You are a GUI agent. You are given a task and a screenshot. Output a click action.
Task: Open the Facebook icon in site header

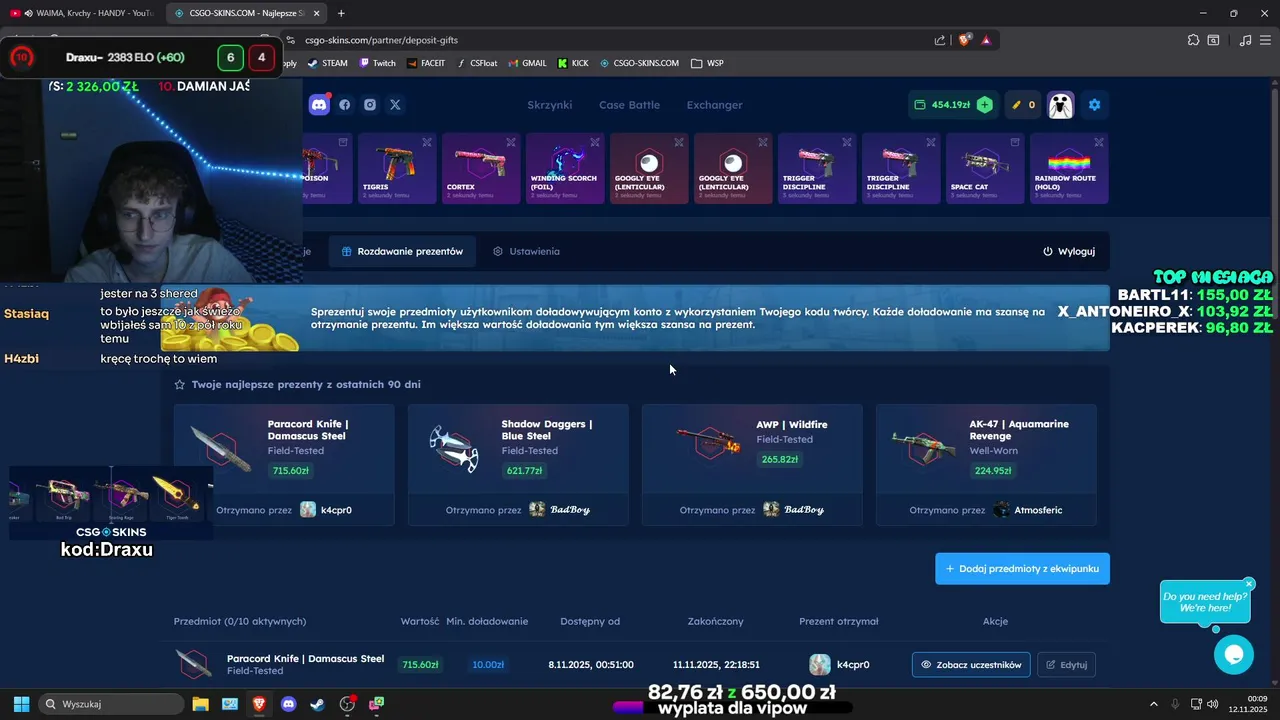(x=345, y=104)
